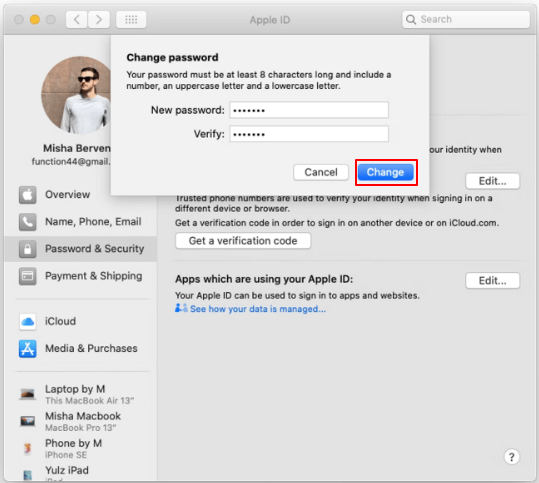
Task: Click the Yulz iPad device icon
Action: click(x=28, y=475)
